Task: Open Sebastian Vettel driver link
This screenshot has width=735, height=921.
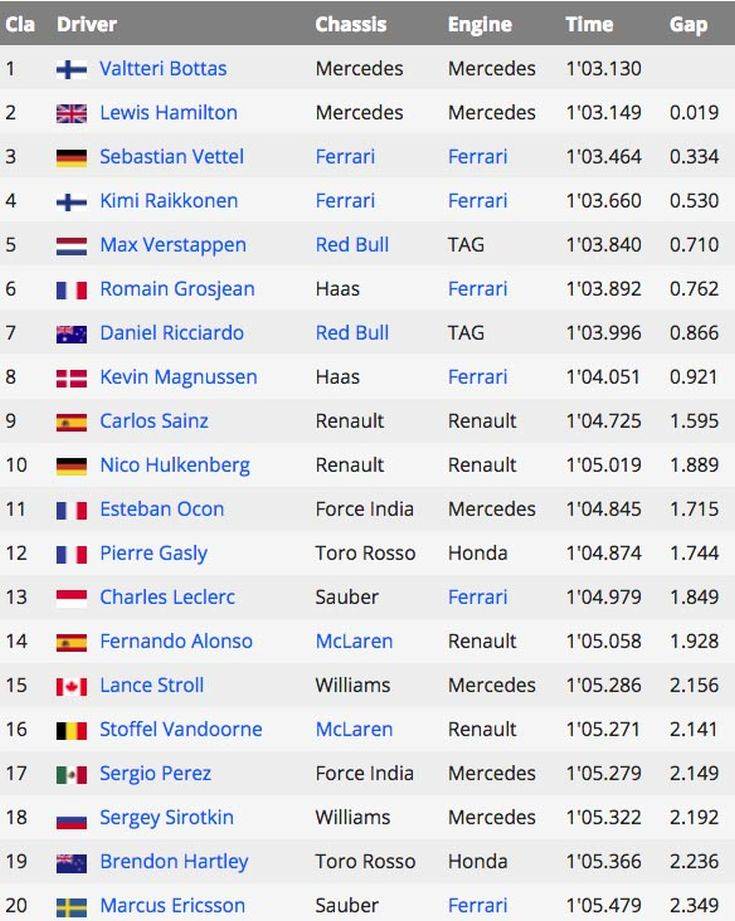Action: [x=172, y=157]
